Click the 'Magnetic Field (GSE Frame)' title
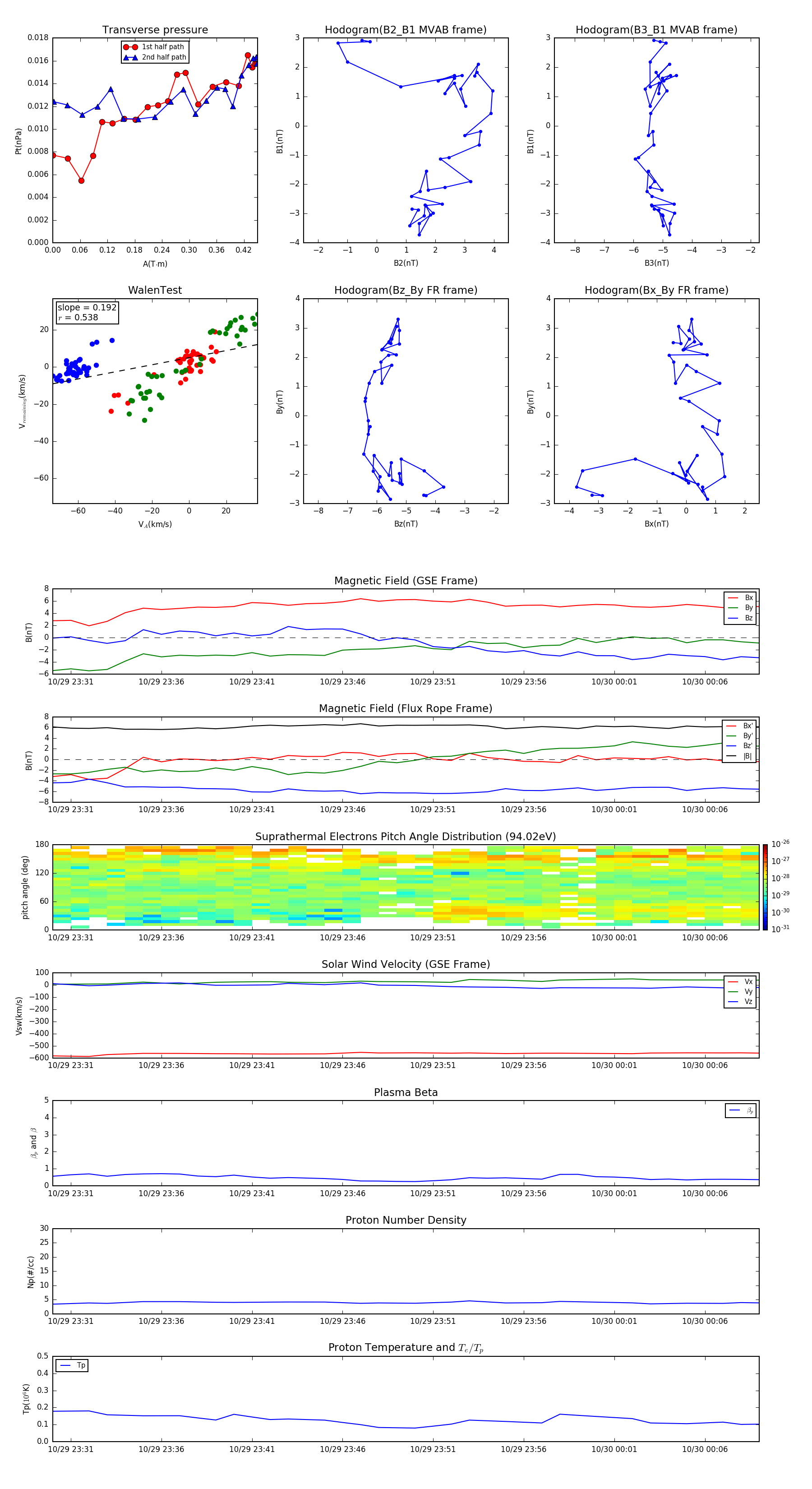 click(406, 581)
